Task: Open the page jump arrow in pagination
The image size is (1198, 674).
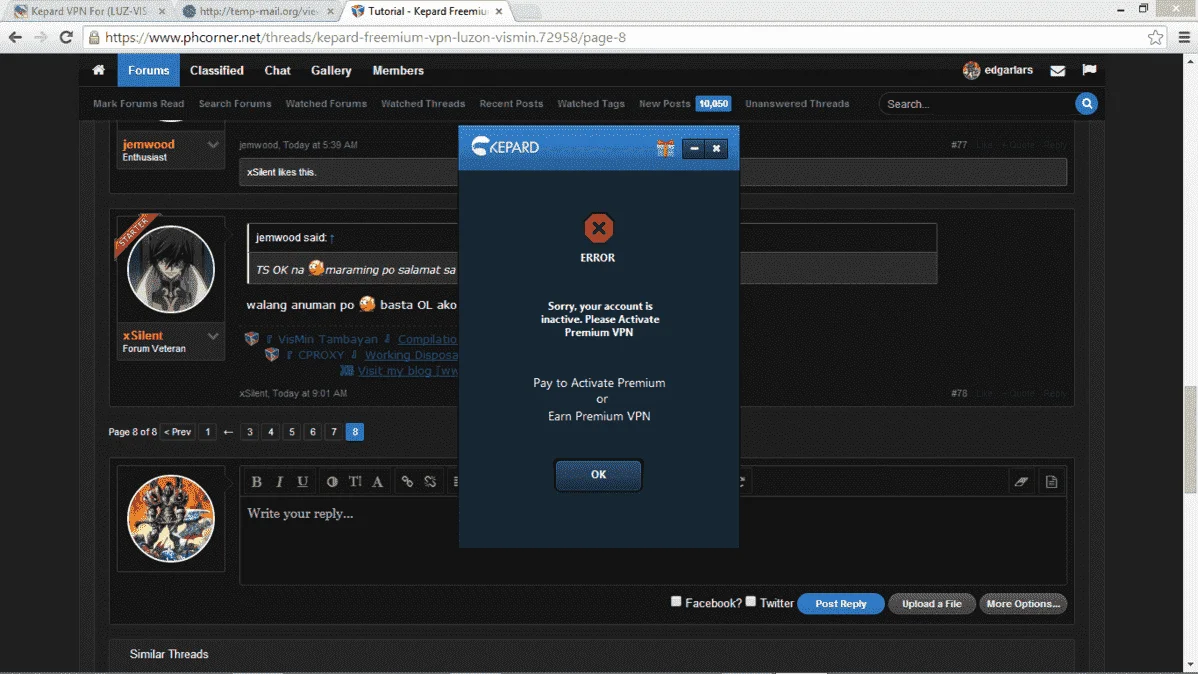Action: pyautogui.click(x=228, y=432)
